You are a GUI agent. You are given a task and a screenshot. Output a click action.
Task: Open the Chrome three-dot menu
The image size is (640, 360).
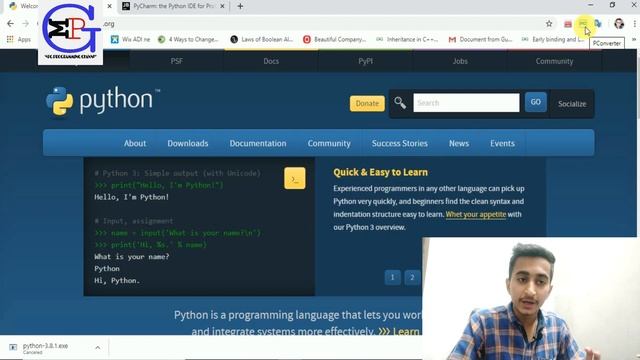pos(634,24)
